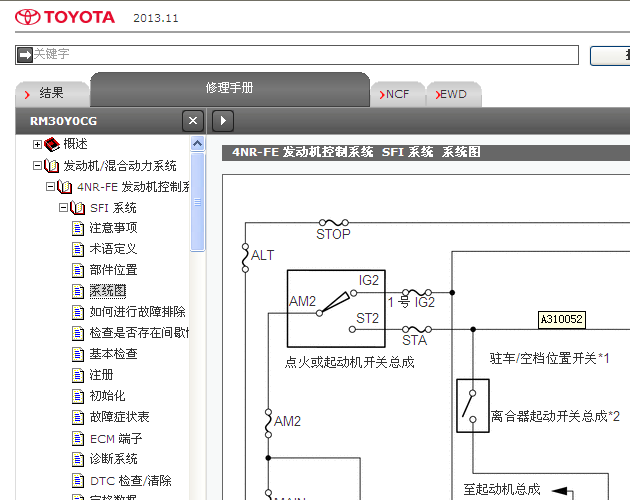Image resolution: width=630 pixels, height=500 pixels.
Task: Open the 初始化 page
Action: pos(107,396)
